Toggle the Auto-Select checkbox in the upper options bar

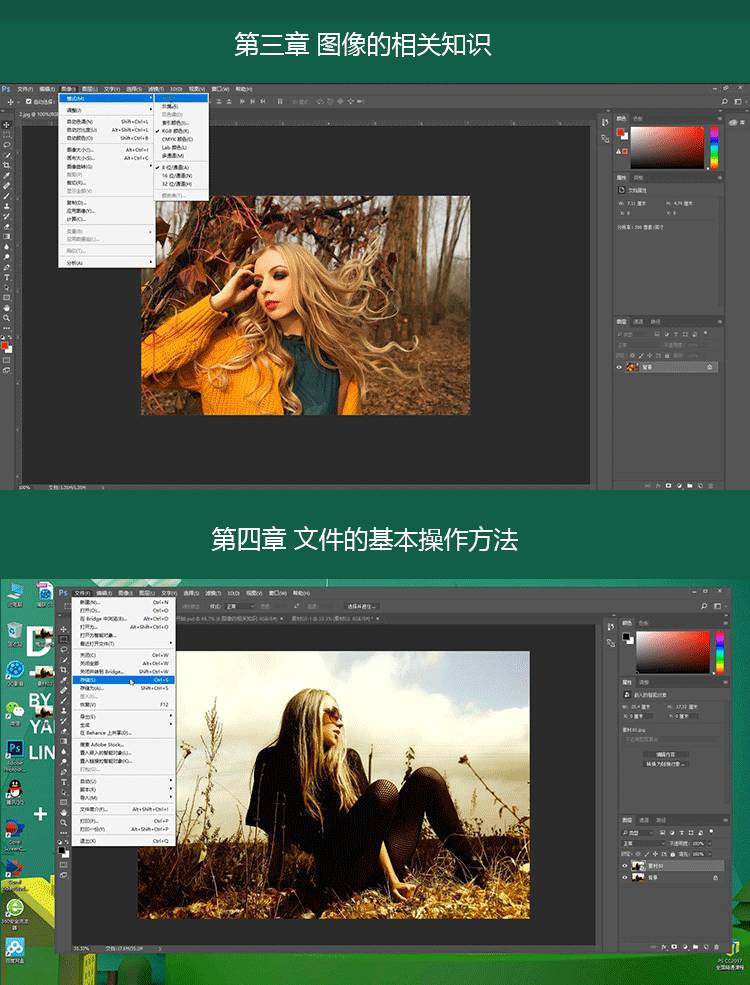pos(28,101)
